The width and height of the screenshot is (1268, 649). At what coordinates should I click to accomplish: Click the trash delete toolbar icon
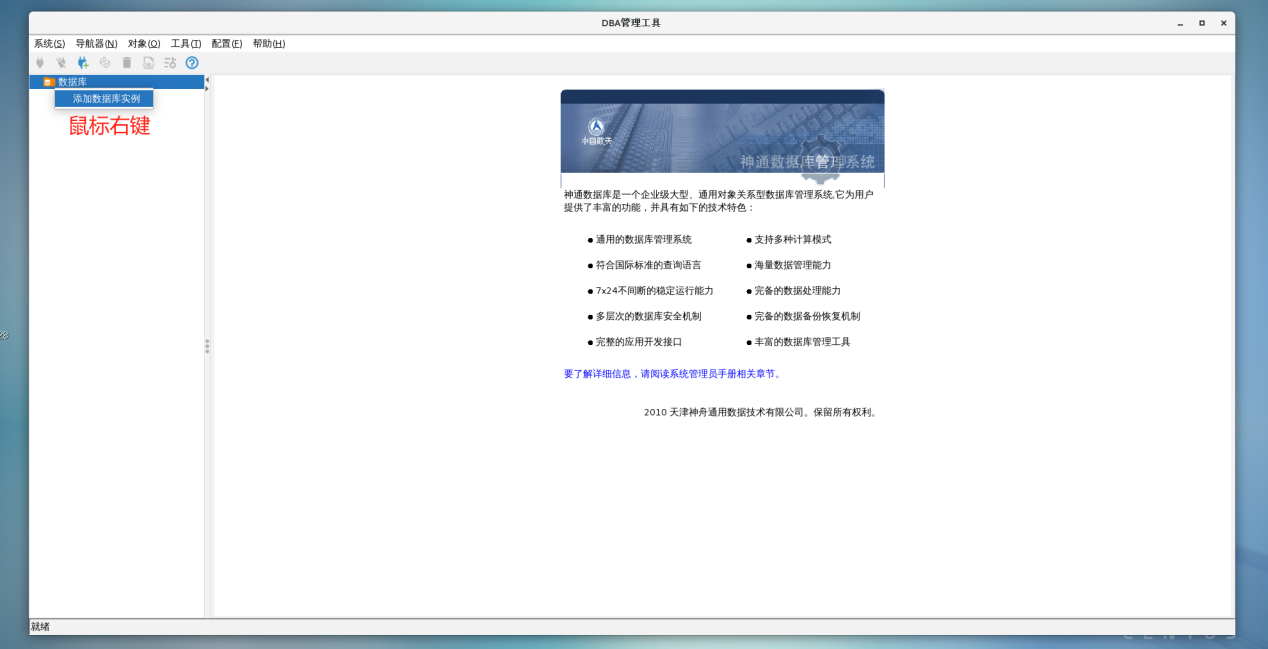127,62
